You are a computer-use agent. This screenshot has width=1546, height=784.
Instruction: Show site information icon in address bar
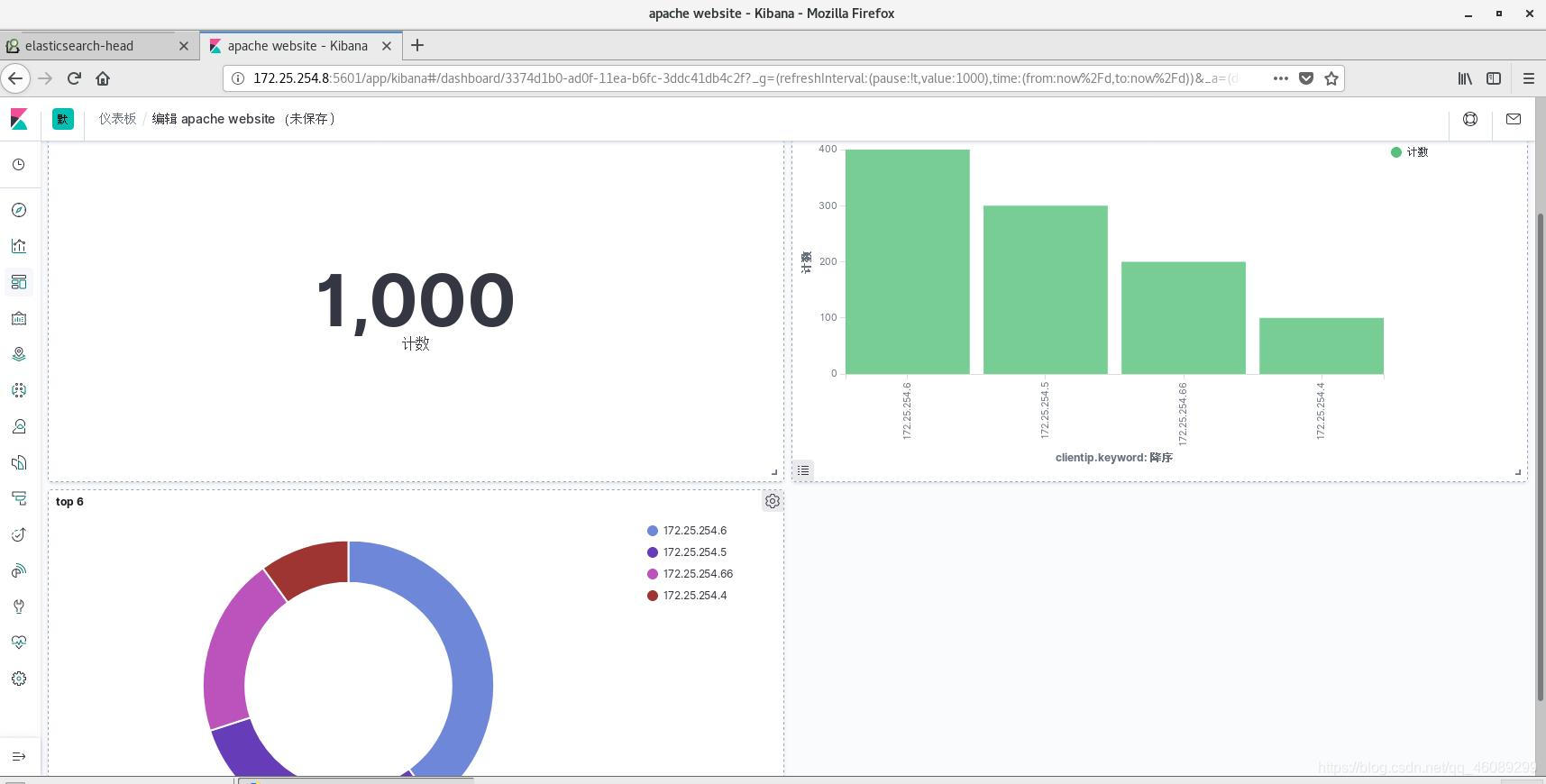point(238,78)
